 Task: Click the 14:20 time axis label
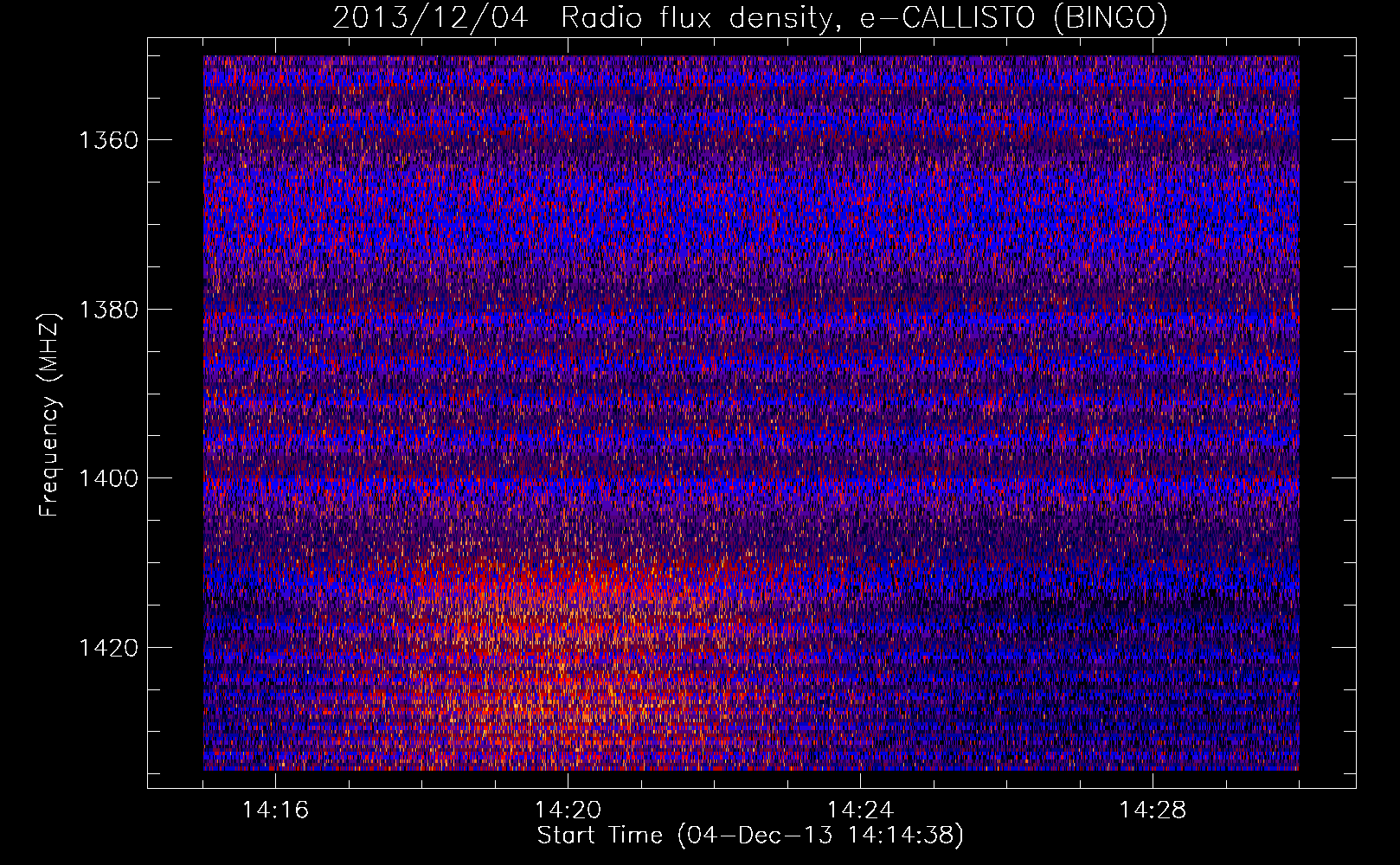pyautogui.click(x=568, y=811)
